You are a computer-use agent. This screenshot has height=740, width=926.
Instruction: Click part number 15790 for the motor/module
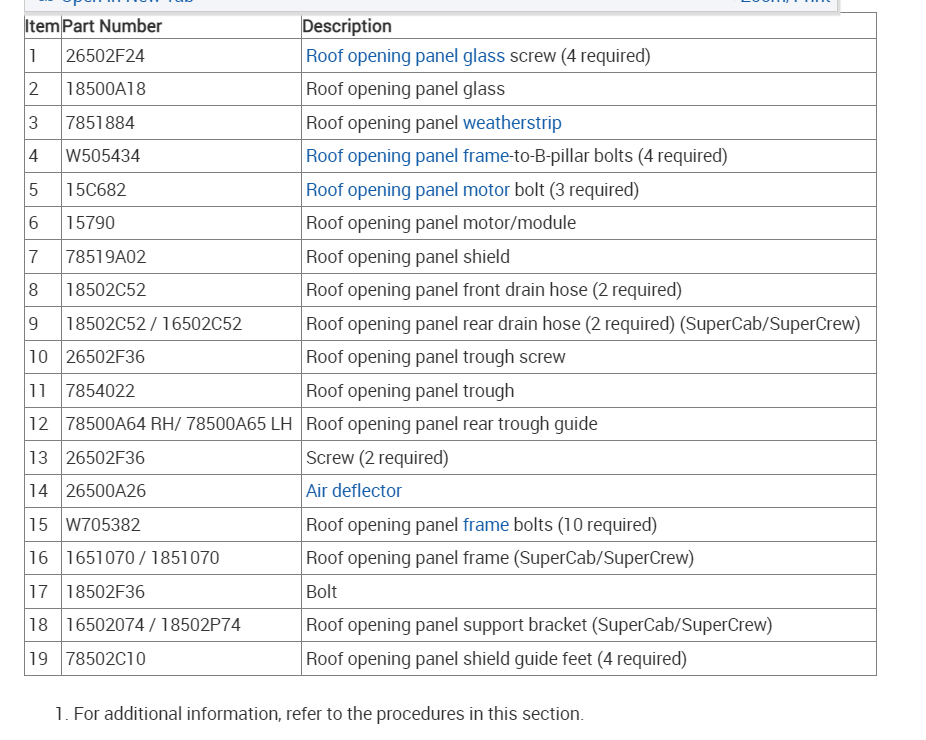[x=90, y=223]
